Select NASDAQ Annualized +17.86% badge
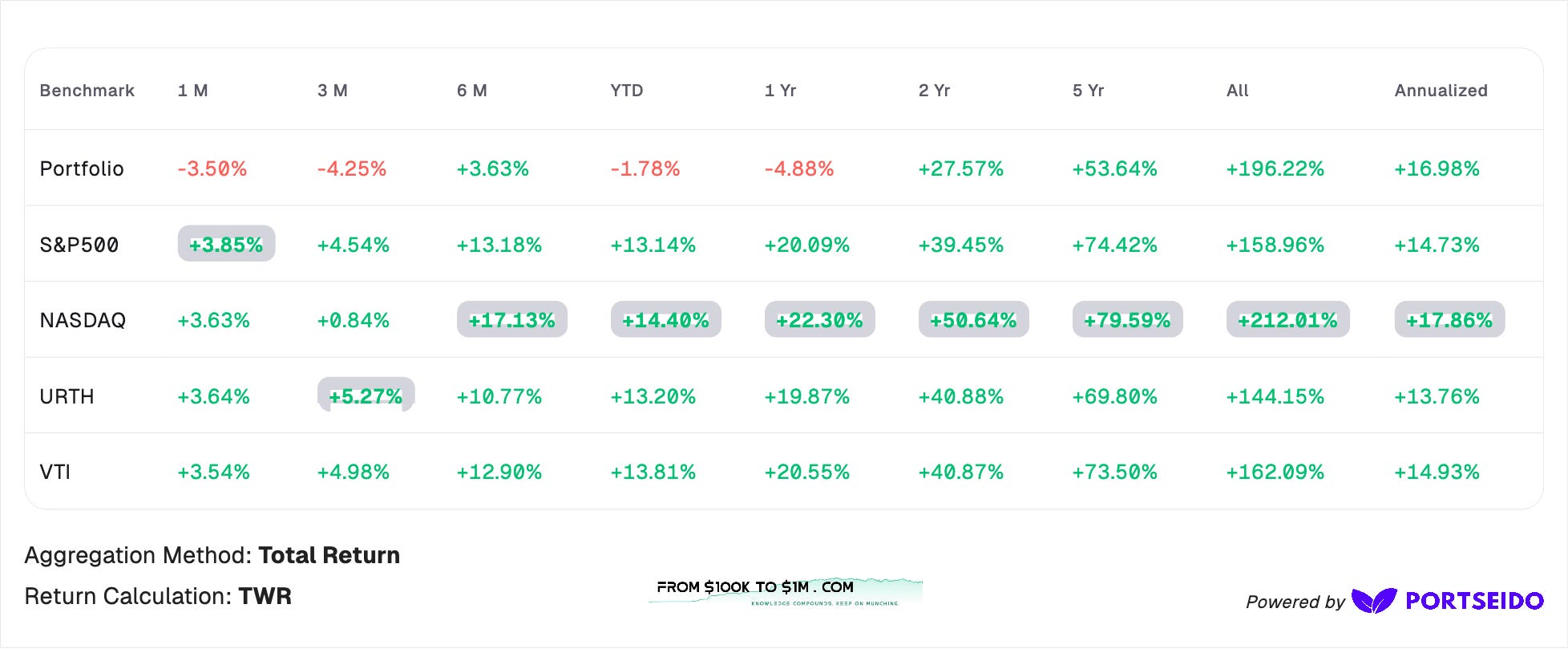 click(1449, 320)
